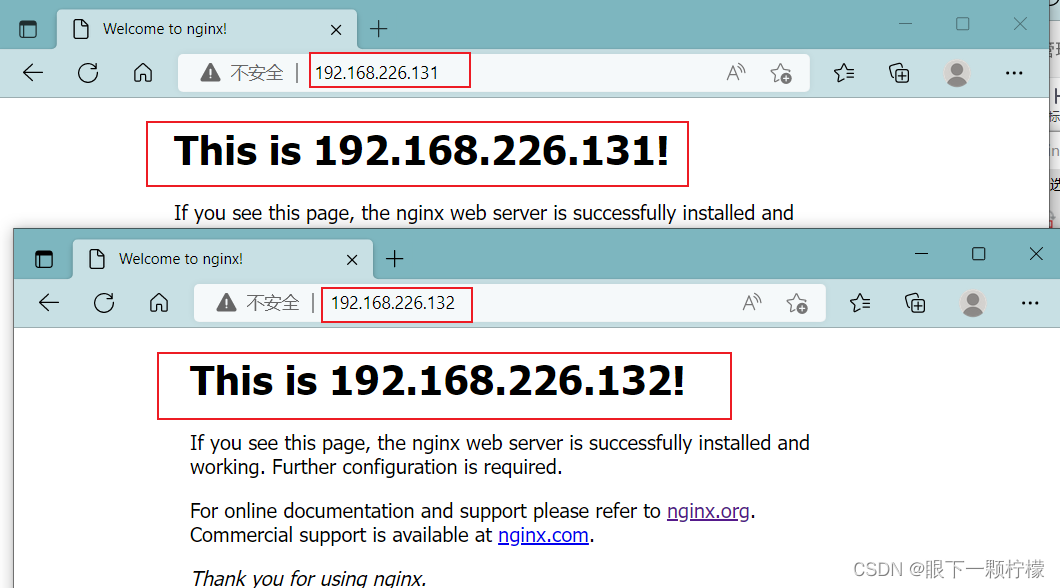Activate read aloud in the 192.168.226.131 window
This screenshot has height=588, width=1060.
click(736, 72)
